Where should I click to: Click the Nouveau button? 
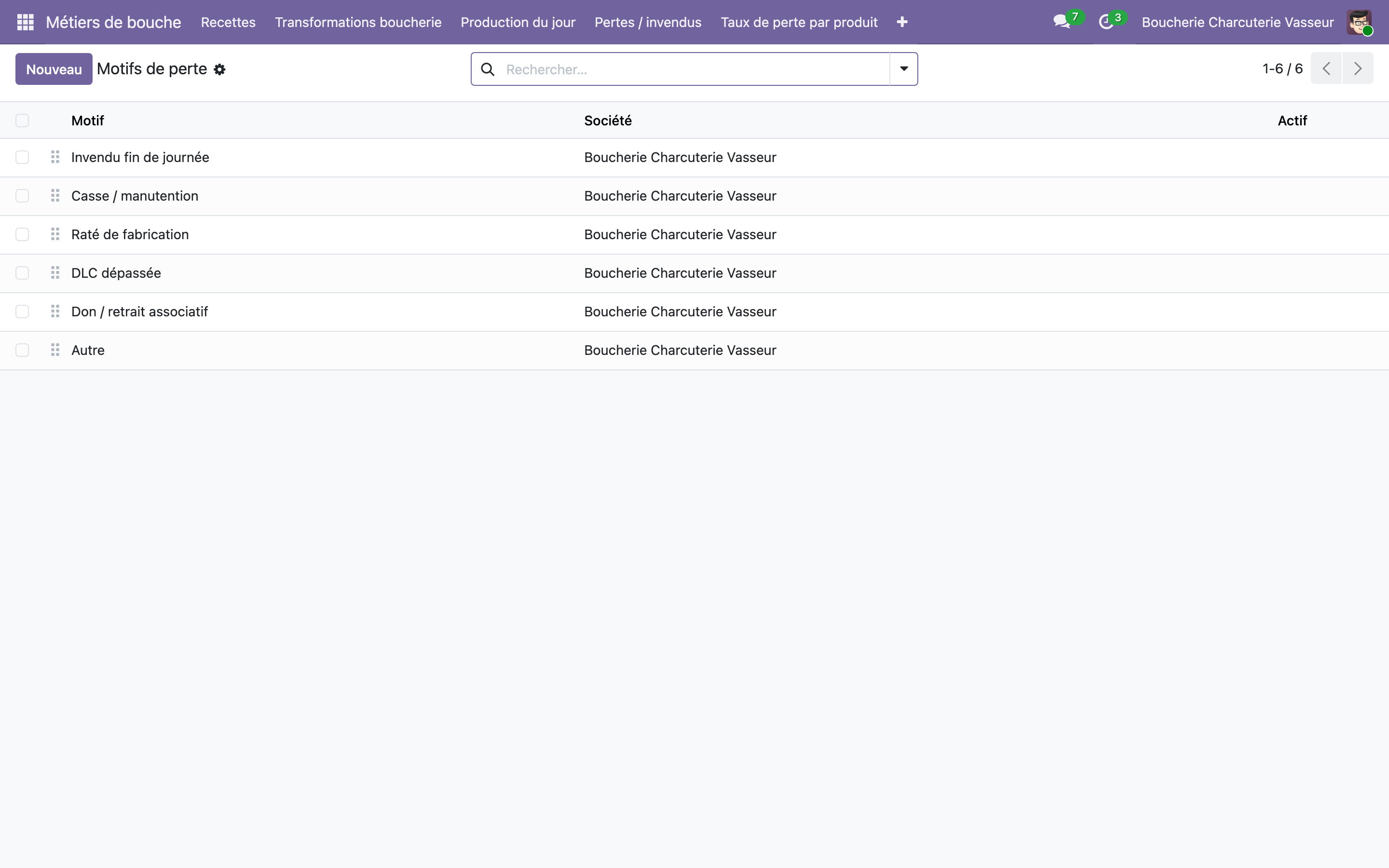click(x=54, y=69)
